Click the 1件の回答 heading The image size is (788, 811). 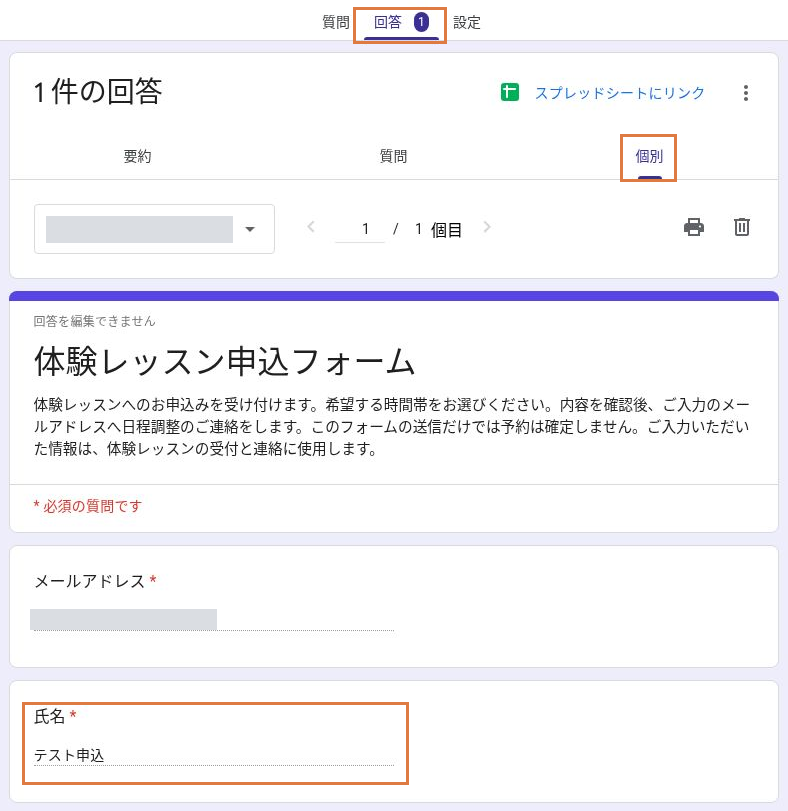click(x=97, y=92)
